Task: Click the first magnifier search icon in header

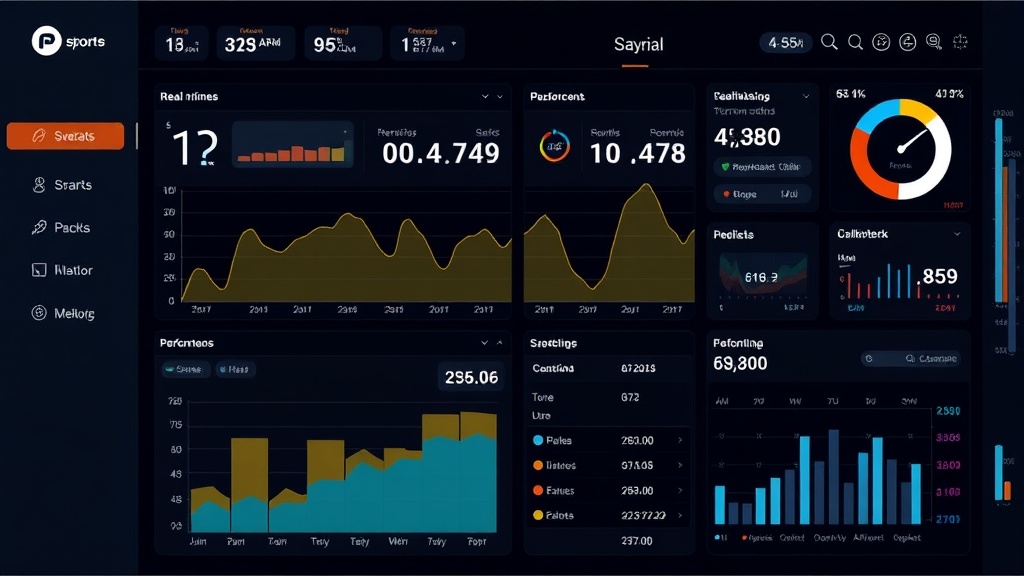Action: pyautogui.click(x=829, y=42)
